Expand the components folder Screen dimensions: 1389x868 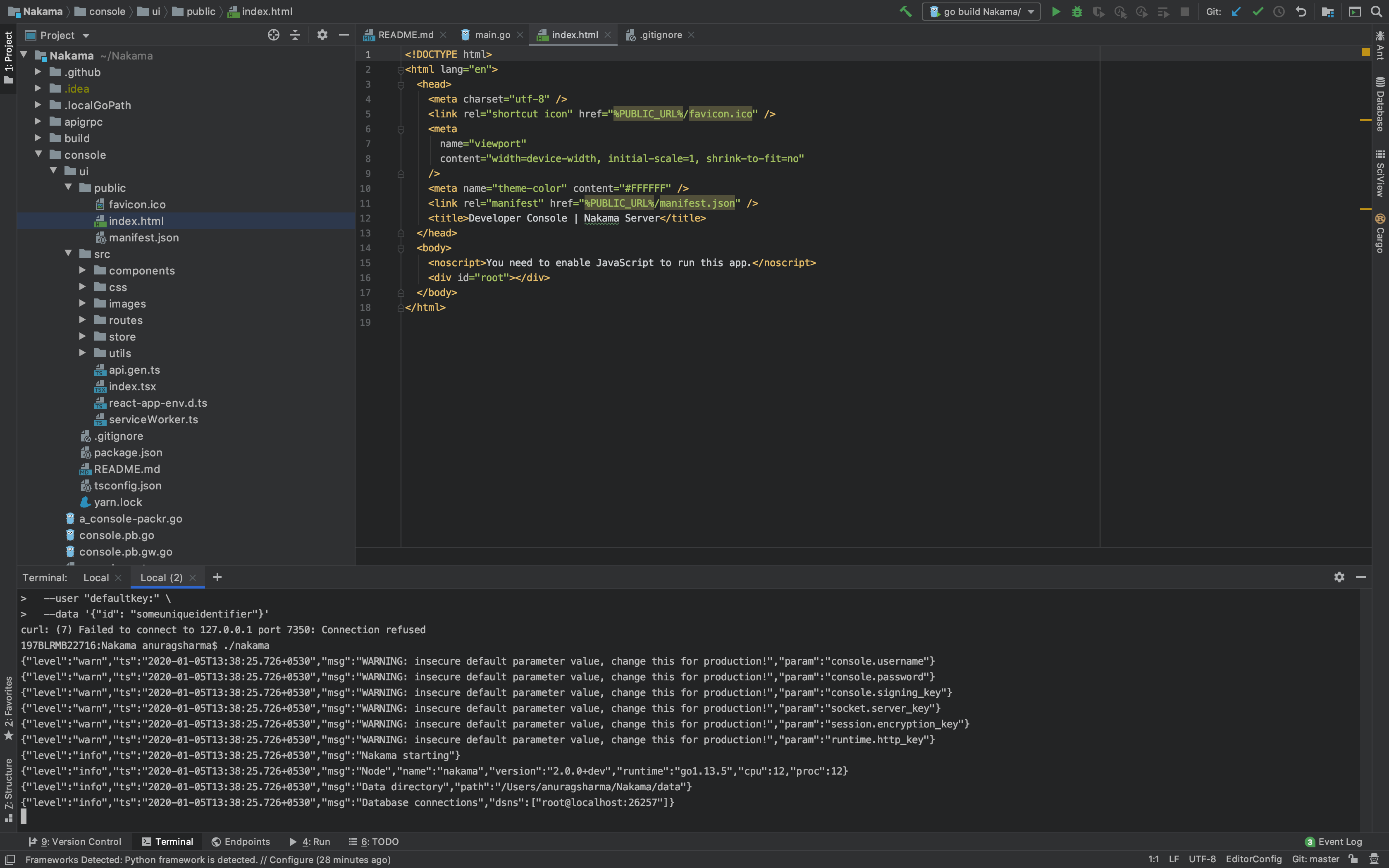point(83,270)
